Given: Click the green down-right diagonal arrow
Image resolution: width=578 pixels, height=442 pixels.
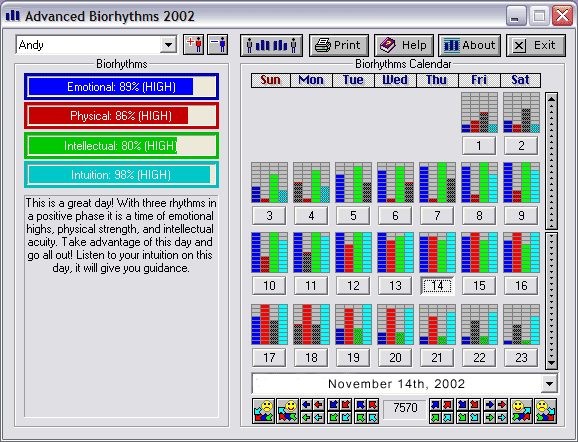Looking at the screenshot, I should pos(463,418).
